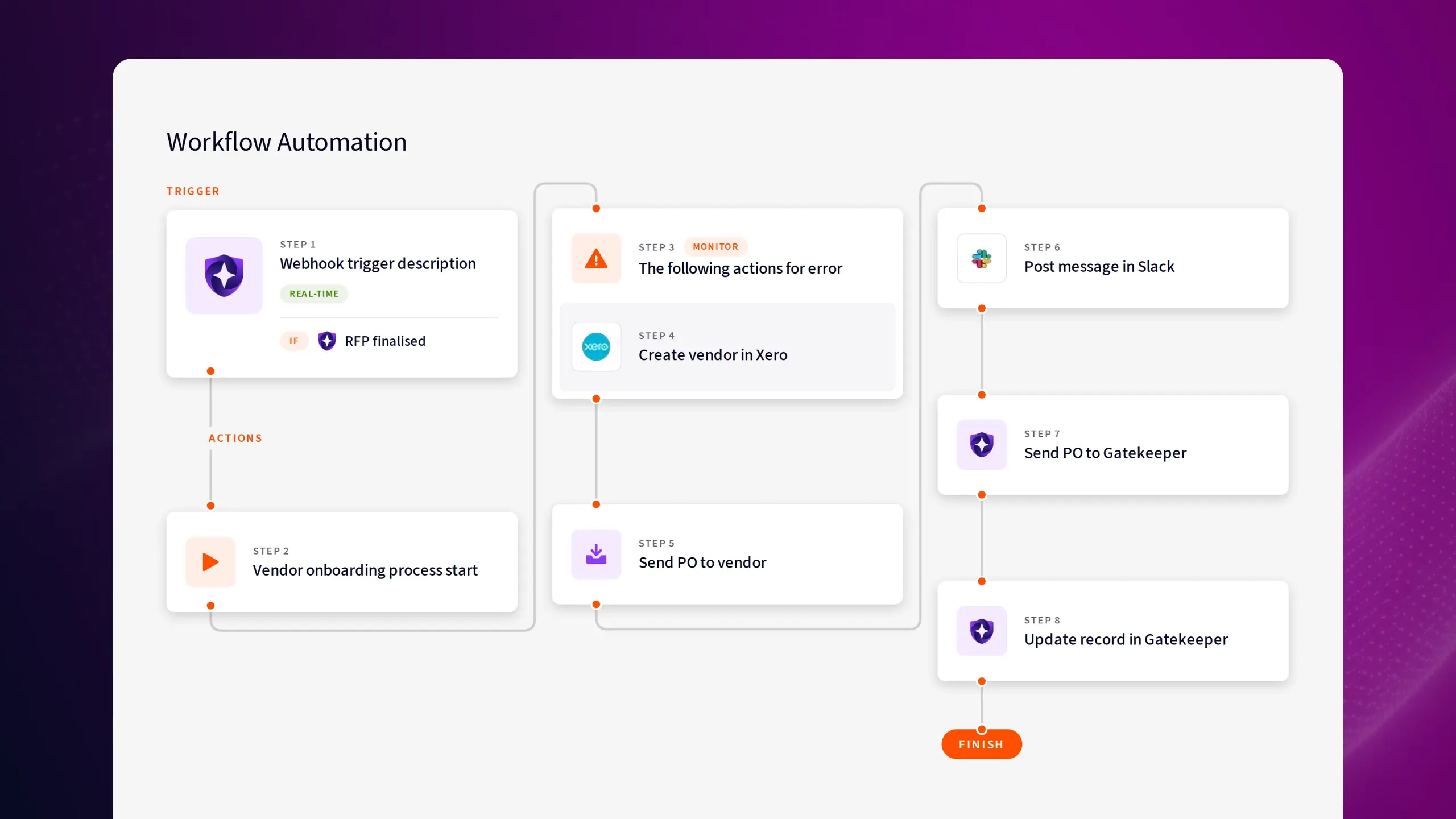This screenshot has width=1456, height=819.
Task: Click the IF condition tag
Action: tap(294, 341)
